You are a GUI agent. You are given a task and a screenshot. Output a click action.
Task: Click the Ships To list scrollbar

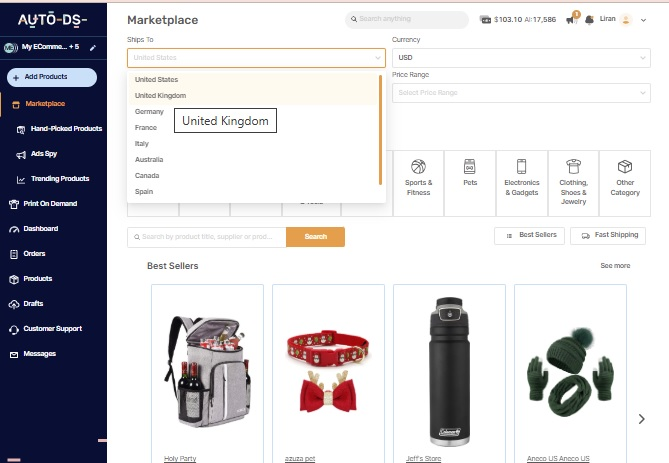380,130
